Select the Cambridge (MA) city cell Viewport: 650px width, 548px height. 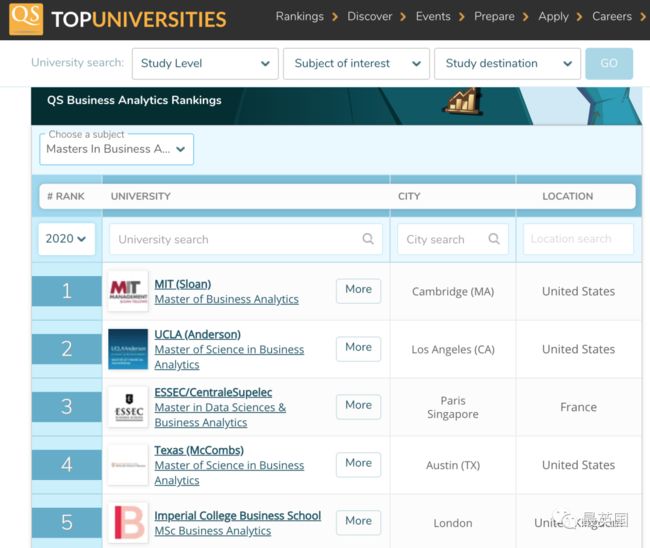[453, 292]
